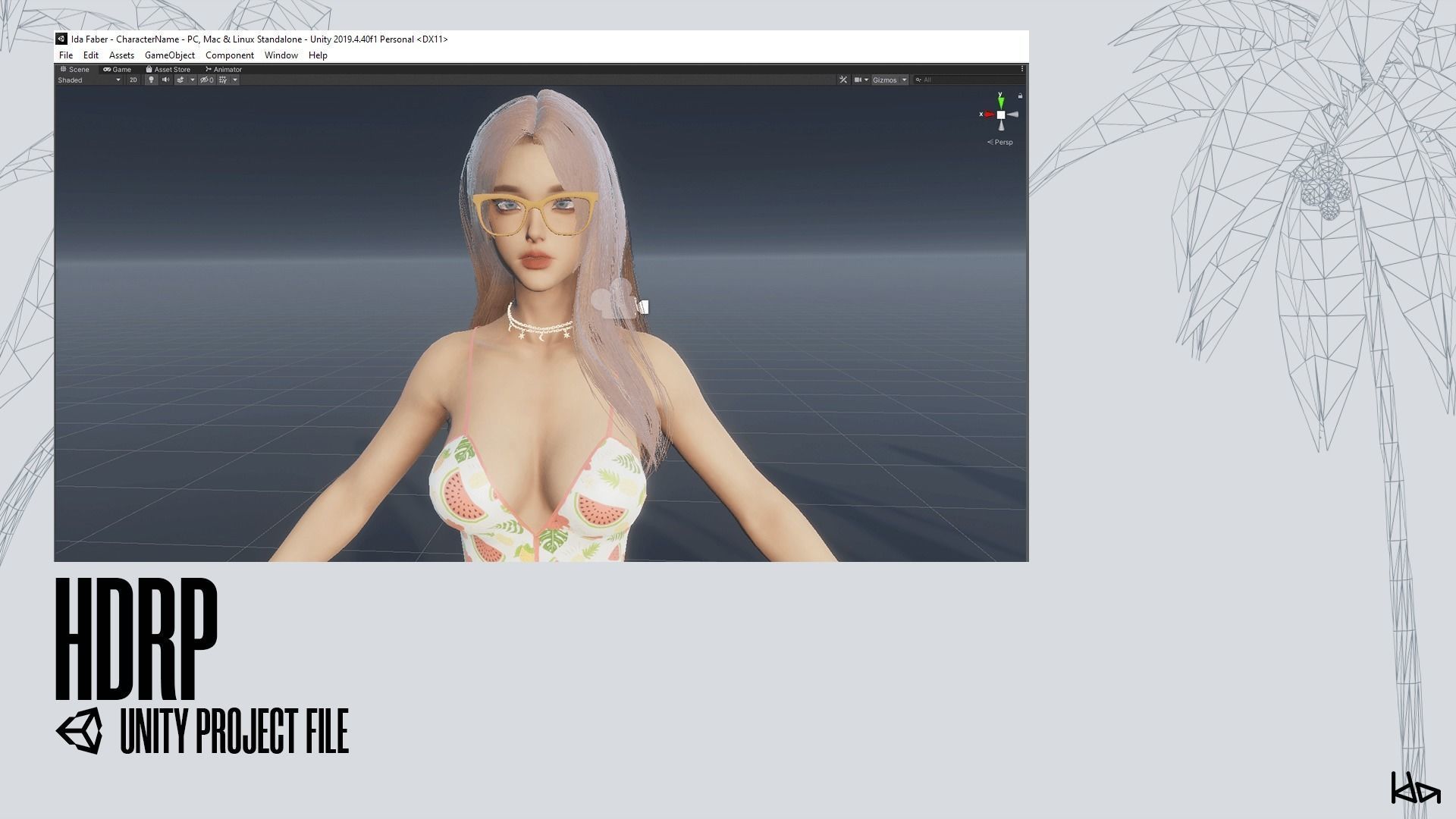The width and height of the screenshot is (1456, 819).
Task: Switch to the Game tab
Action: [118, 69]
